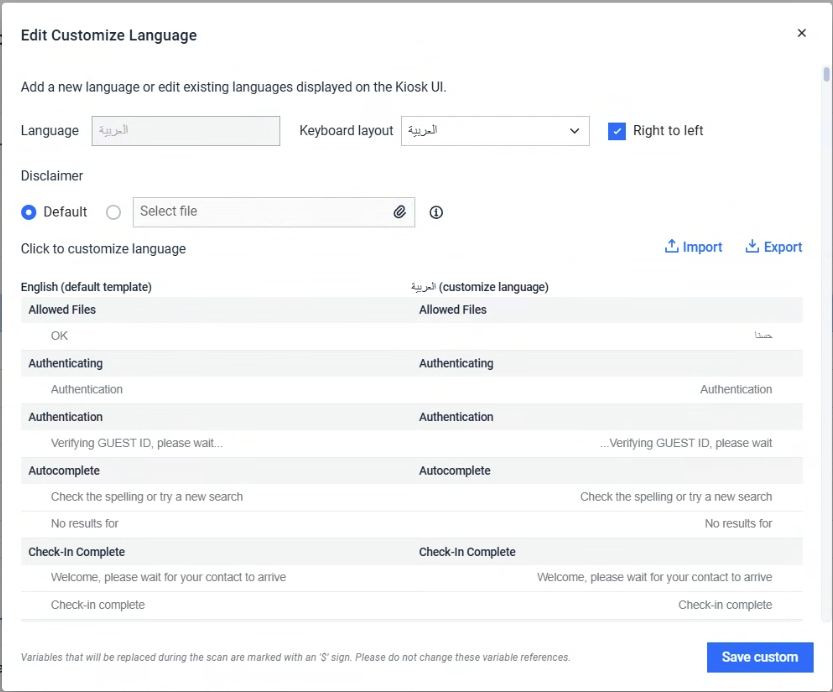Screen dimensions: 833x692
Task: Click the Keyboard layout chevron arrow
Action: 574,131
